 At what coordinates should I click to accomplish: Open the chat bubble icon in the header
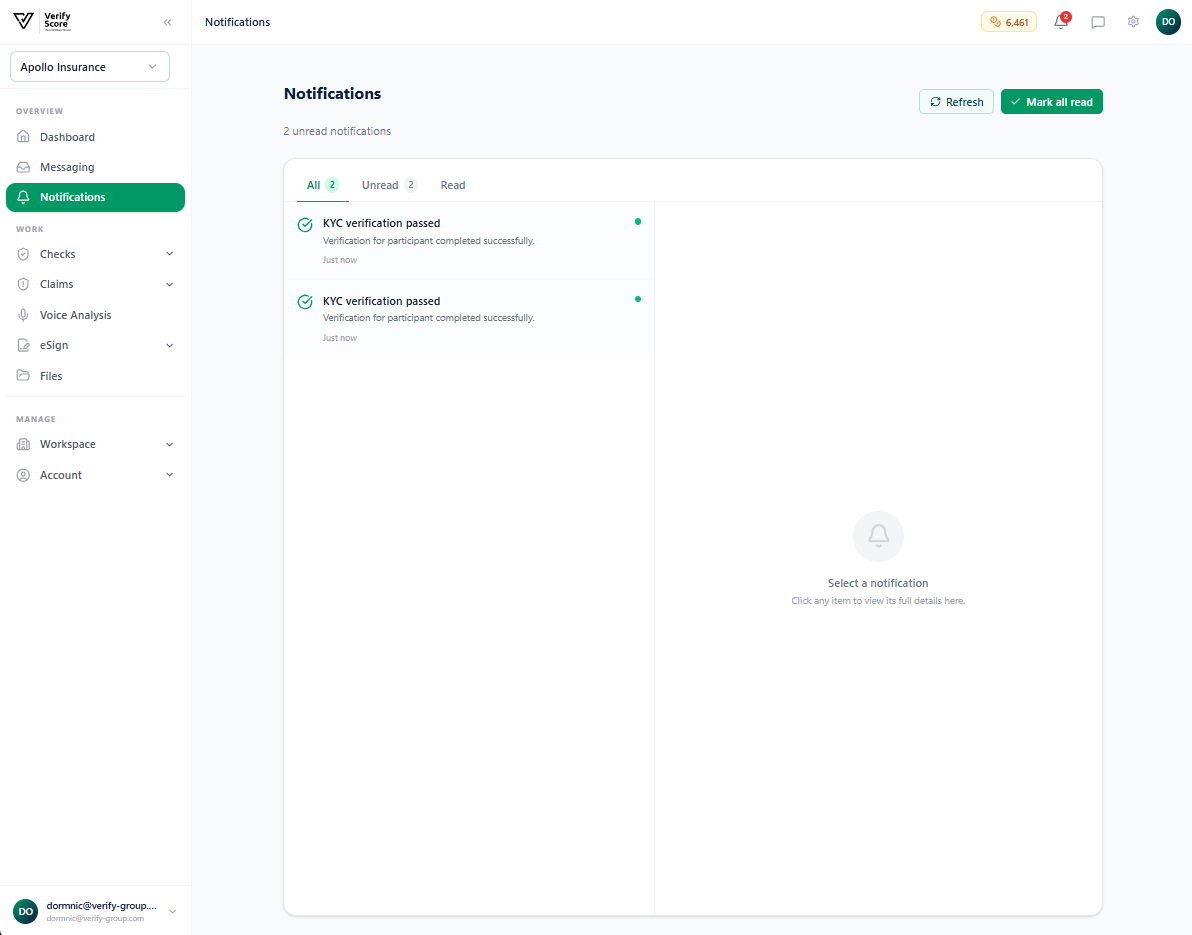(x=1098, y=22)
